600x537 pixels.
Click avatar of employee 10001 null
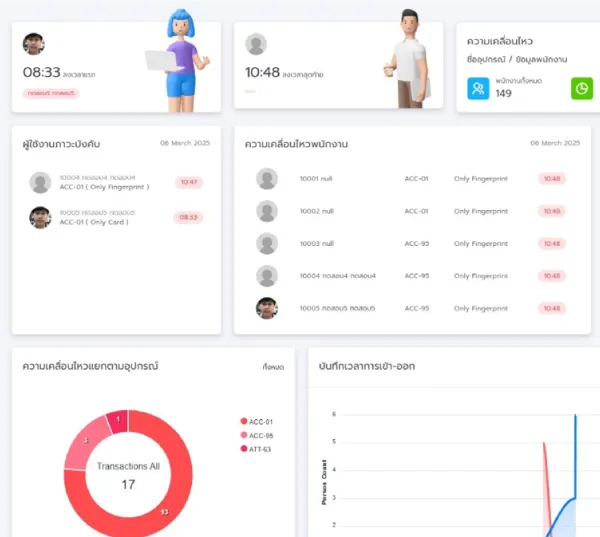[267, 179]
